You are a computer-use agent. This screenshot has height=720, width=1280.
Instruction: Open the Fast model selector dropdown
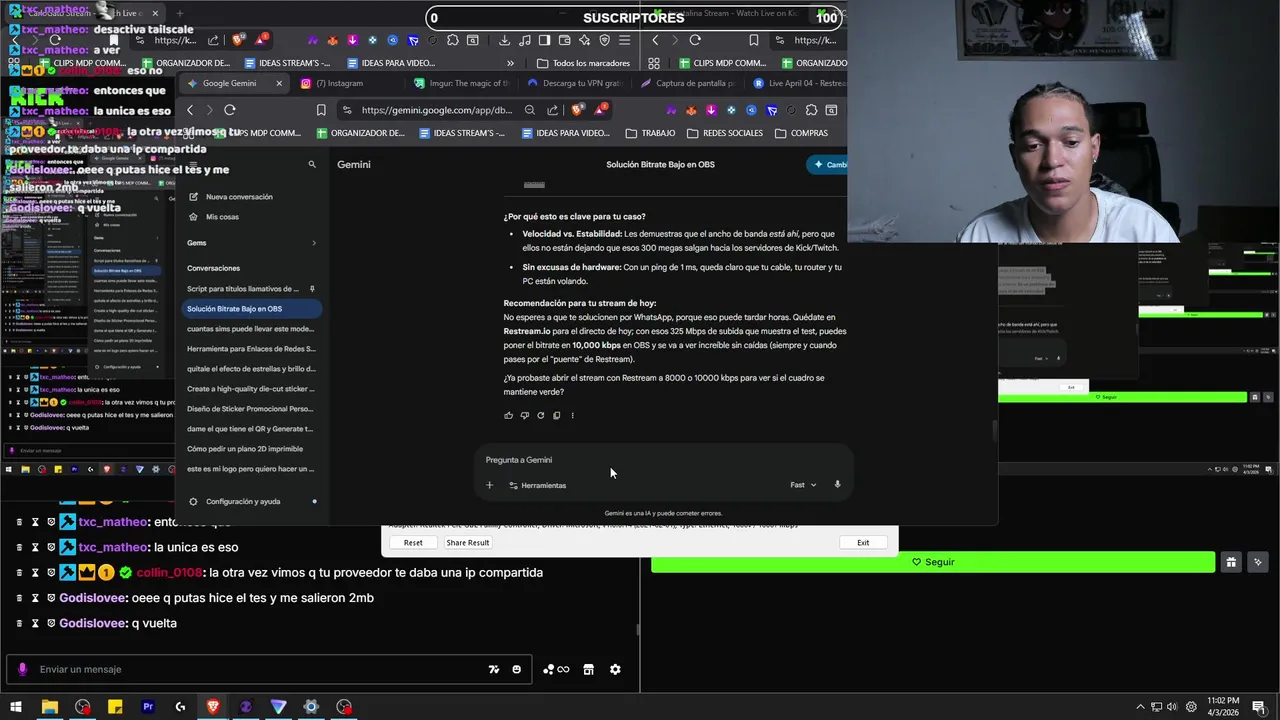pyautogui.click(x=803, y=485)
